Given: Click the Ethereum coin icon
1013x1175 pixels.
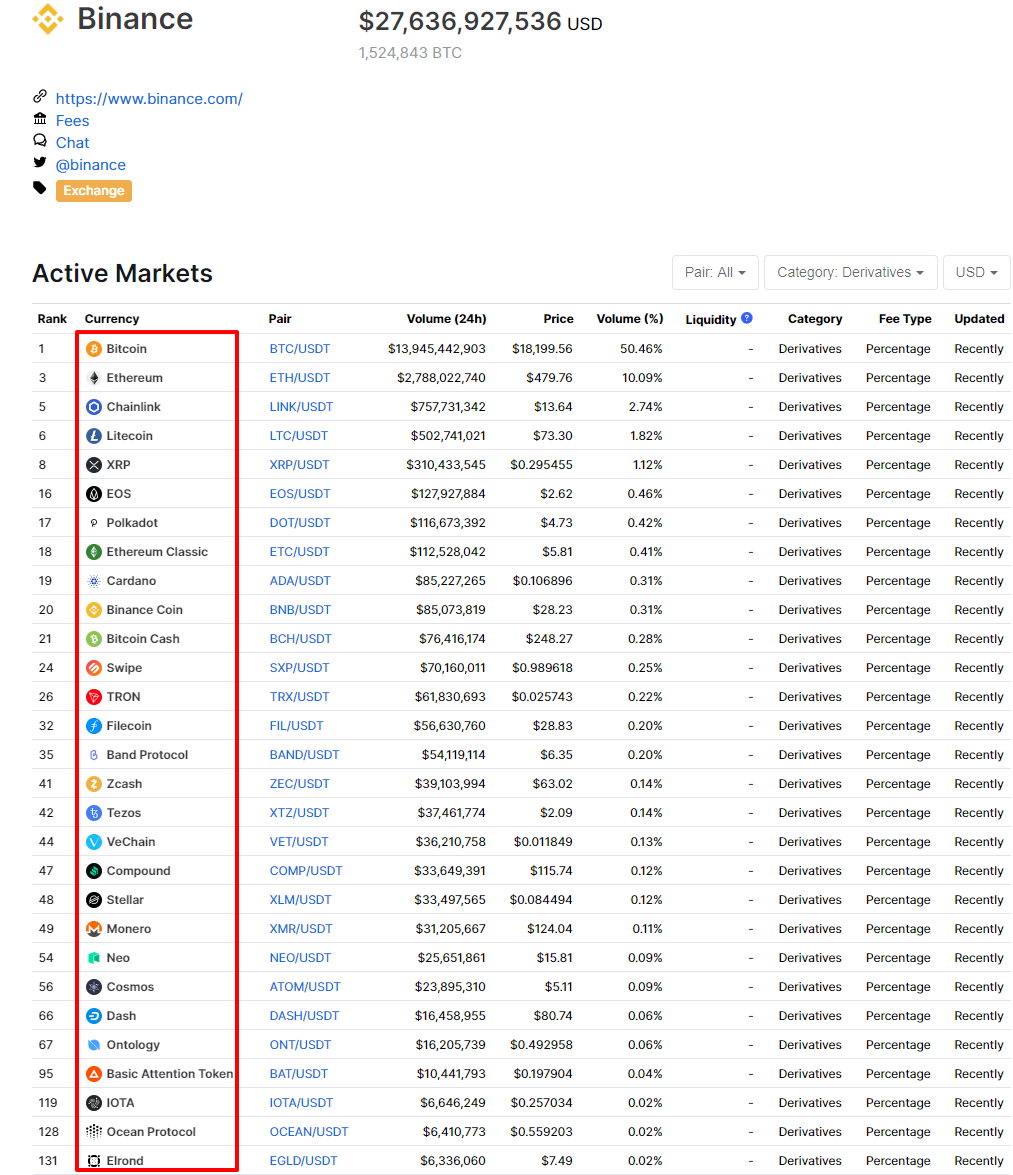Looking at the screenshot, I should (94, 378).
